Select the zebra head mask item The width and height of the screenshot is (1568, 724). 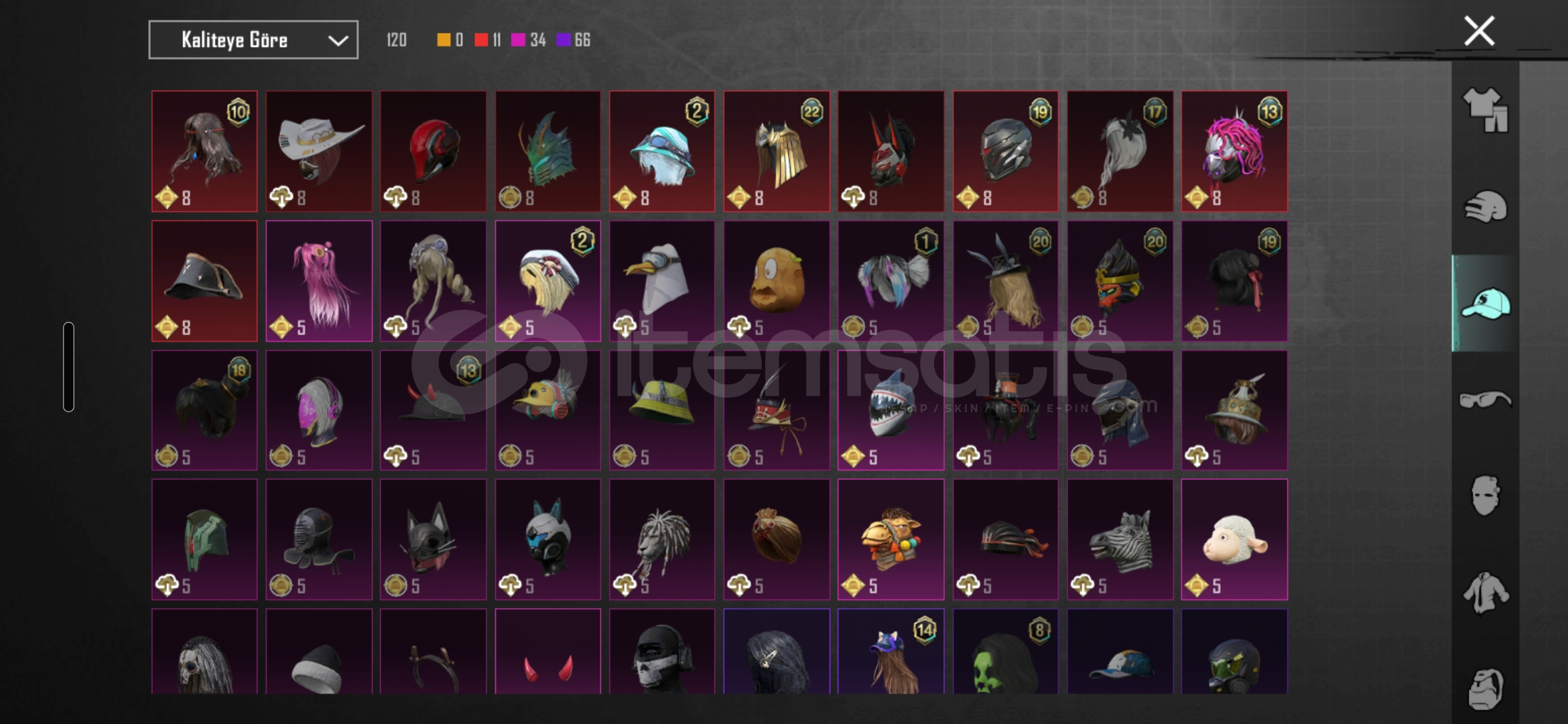click(x=1120, y=540)
